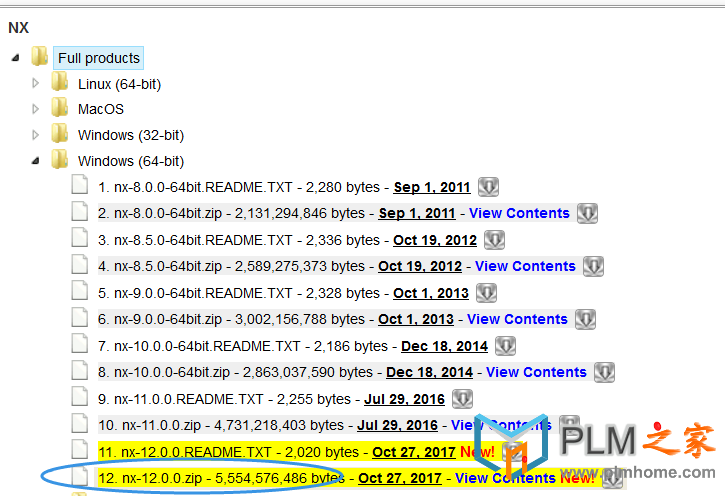Click file icon of nx-10.0.0-64bit.zip
The image size is (725, 496).
click(x=80, y=370)
